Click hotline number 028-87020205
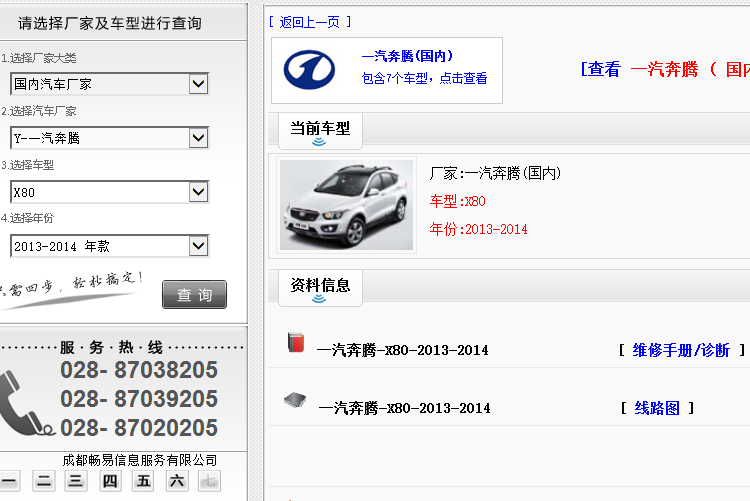The width and height of the screenshot is (750, 501). (139, 428)
